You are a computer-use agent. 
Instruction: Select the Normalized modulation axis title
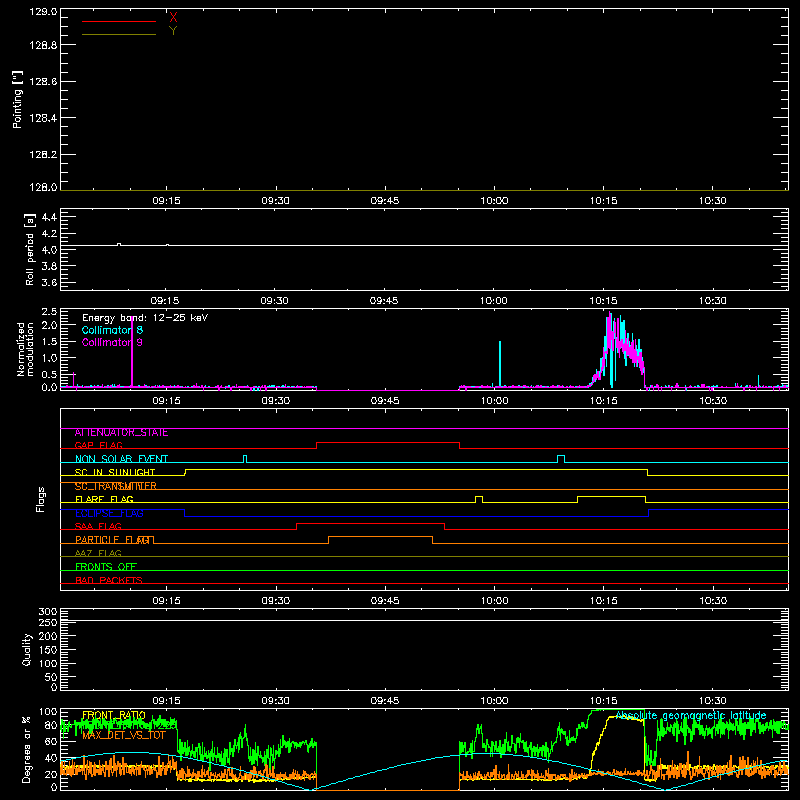tap(25, 349)
